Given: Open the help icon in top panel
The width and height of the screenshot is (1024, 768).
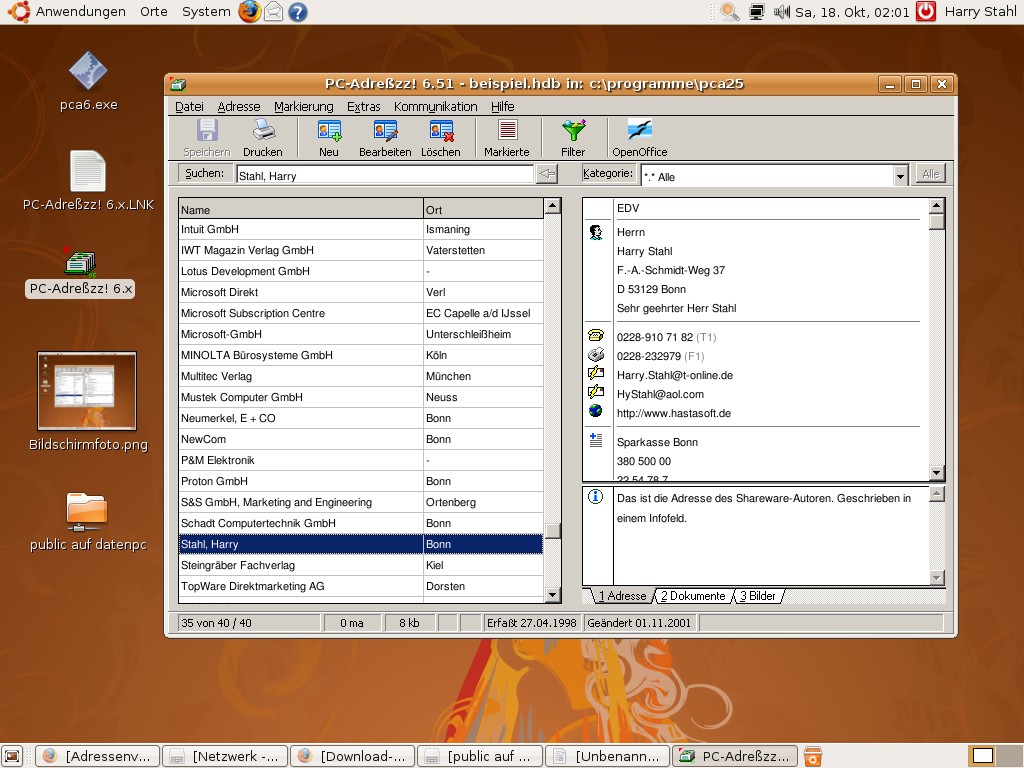Looking at the screenshot, I should pos(298,12).
